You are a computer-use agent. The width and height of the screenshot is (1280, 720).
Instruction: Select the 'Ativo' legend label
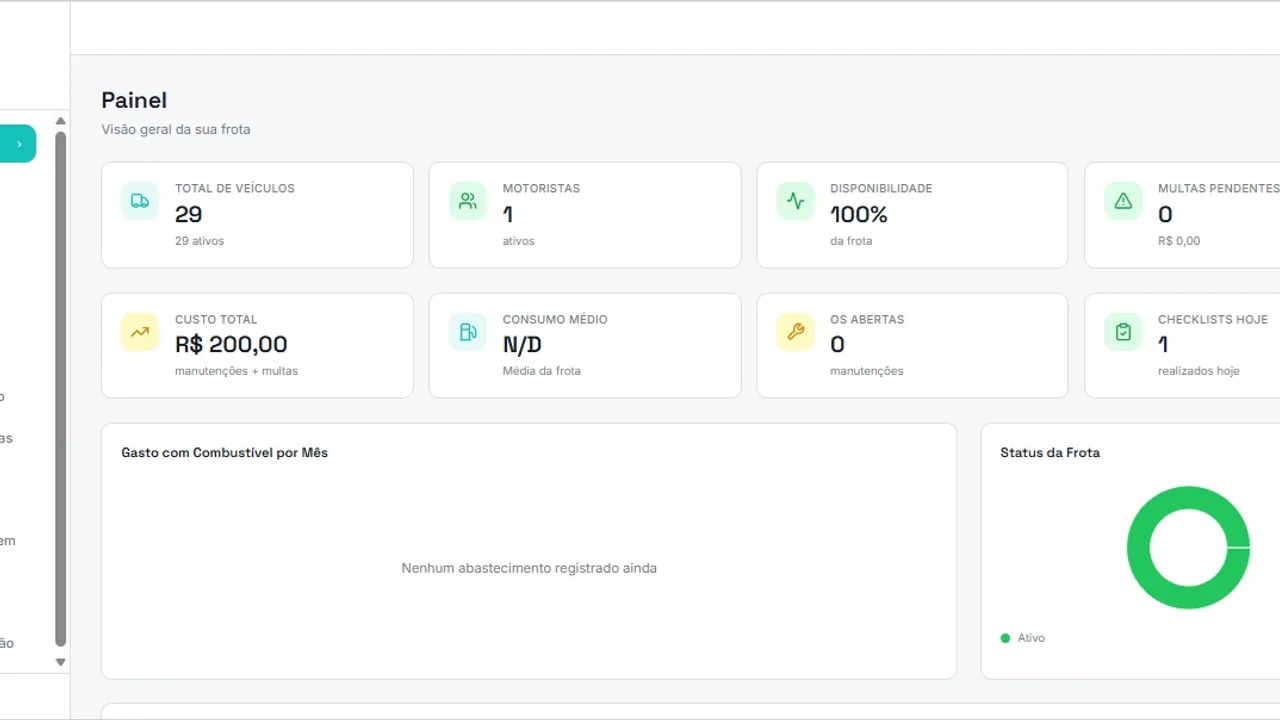click(x=1031, y=638)
